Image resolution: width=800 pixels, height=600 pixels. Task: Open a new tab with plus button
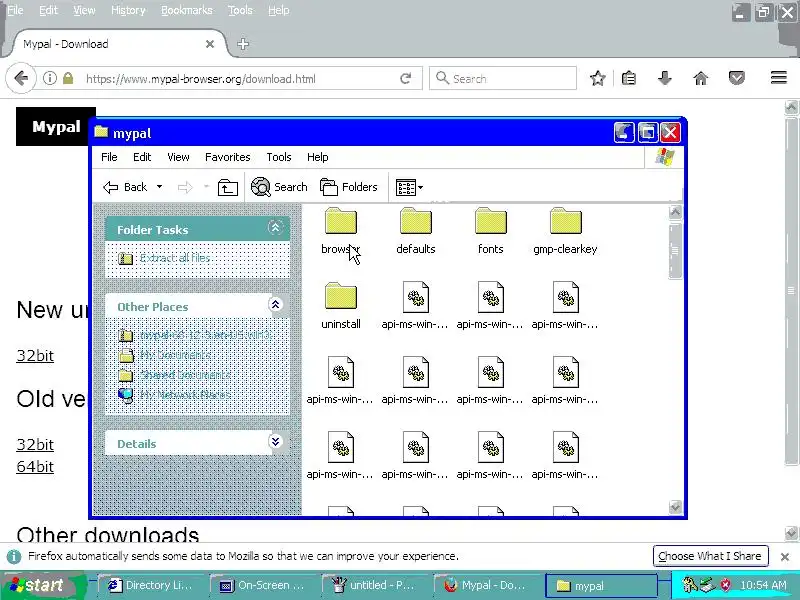(243, 44)
